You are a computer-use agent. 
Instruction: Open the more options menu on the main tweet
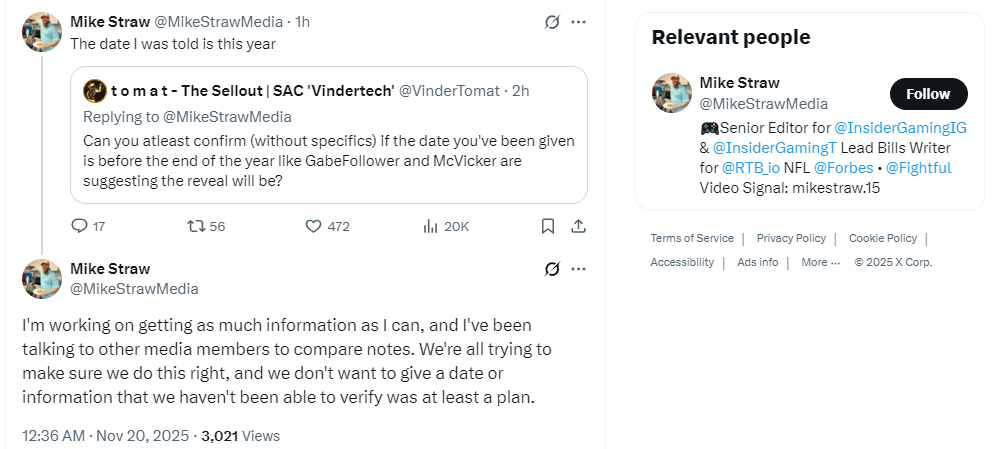click(x=578, y=270)
